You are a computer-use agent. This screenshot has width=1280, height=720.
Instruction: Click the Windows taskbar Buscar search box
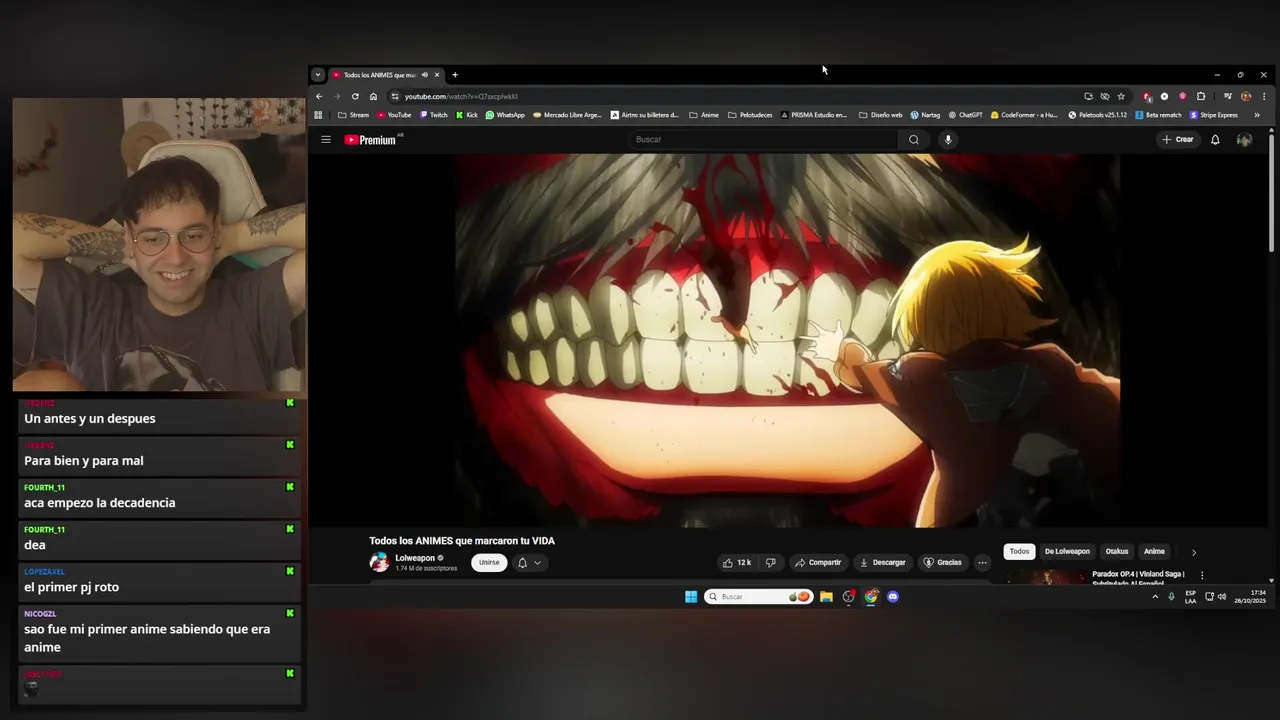758,596
